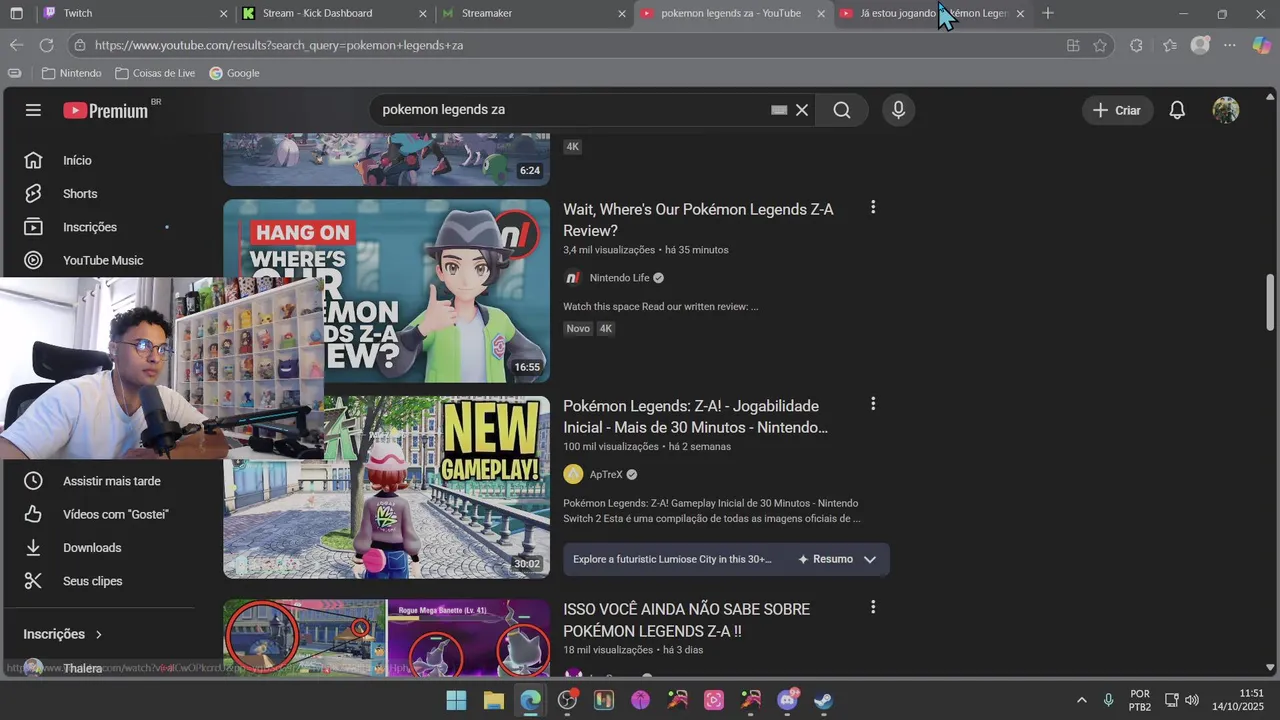Open on-screen keyboard icon in search box
1280x720 pixels.
point(779,110)
